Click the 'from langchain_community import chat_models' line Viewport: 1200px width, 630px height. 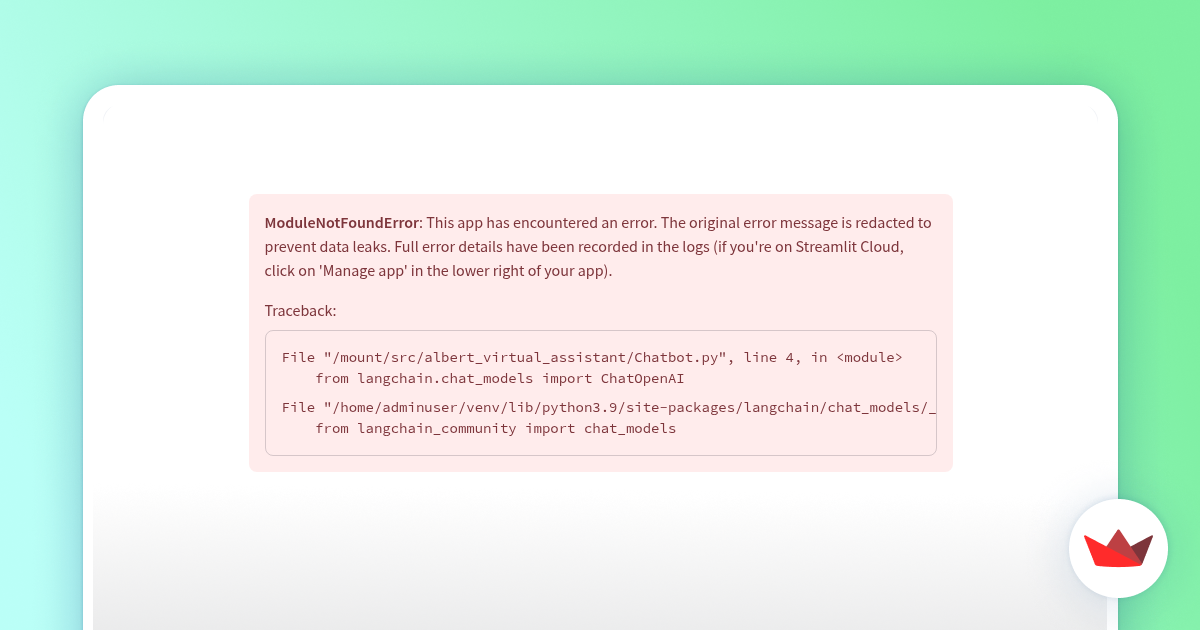(495, 428)
